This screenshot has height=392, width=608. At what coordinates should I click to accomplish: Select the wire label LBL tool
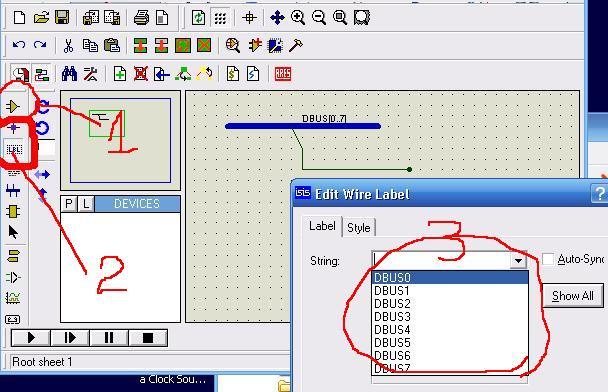coord(14,149)
